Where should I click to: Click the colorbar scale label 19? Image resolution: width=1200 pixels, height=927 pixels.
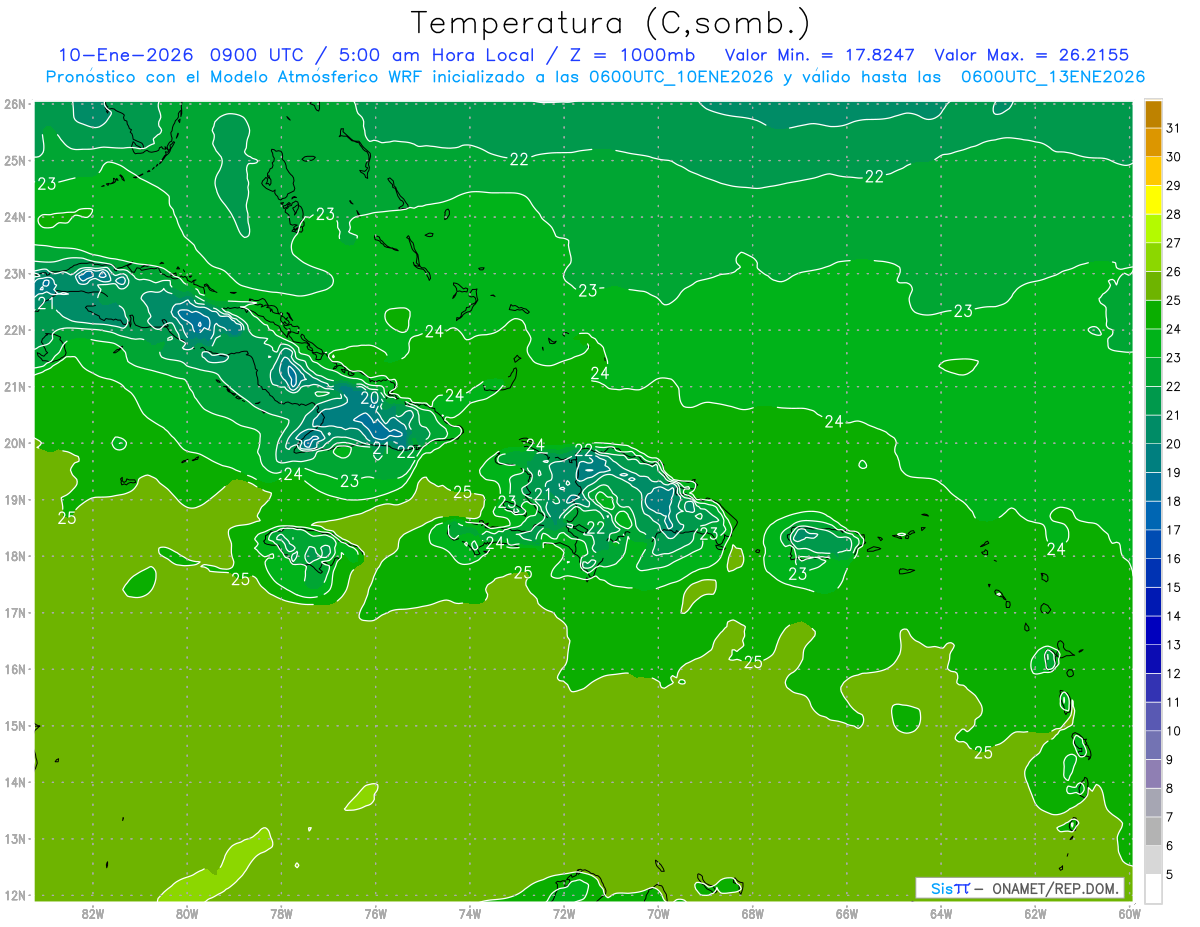pyautogui.click(x=1173, y=473)
